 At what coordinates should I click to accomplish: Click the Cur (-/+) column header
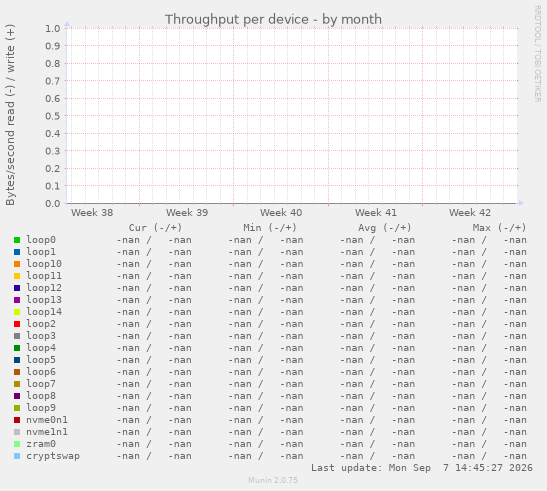[x=156, y=228]
